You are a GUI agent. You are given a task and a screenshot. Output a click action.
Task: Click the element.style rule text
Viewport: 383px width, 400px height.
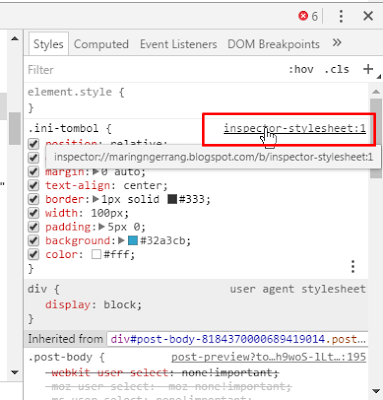coord(70,92)
